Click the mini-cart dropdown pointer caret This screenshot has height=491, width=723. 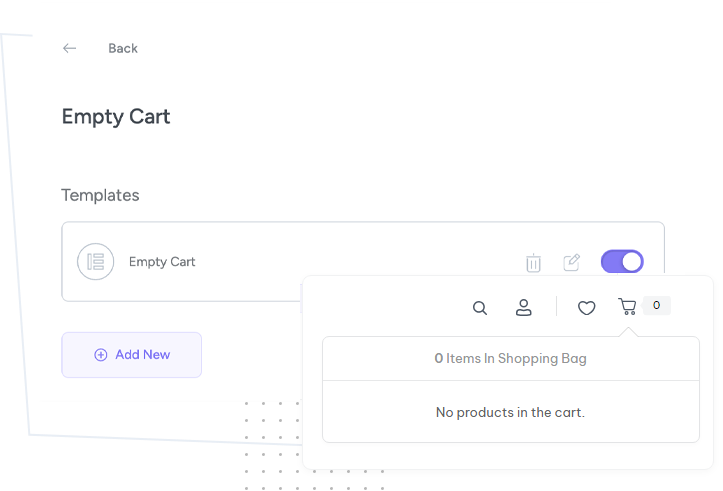coord(627,332)
